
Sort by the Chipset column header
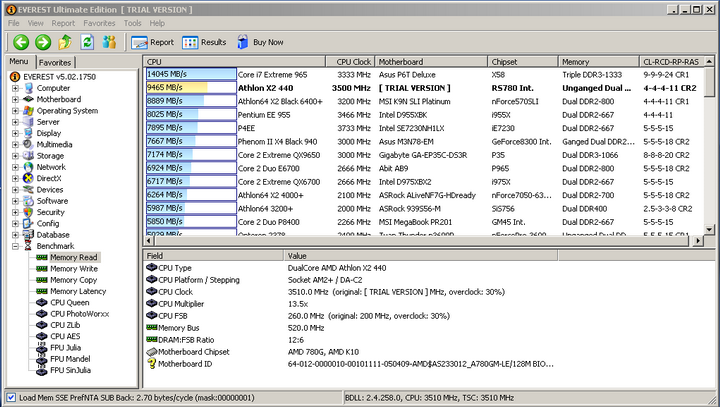click(523, 62)
